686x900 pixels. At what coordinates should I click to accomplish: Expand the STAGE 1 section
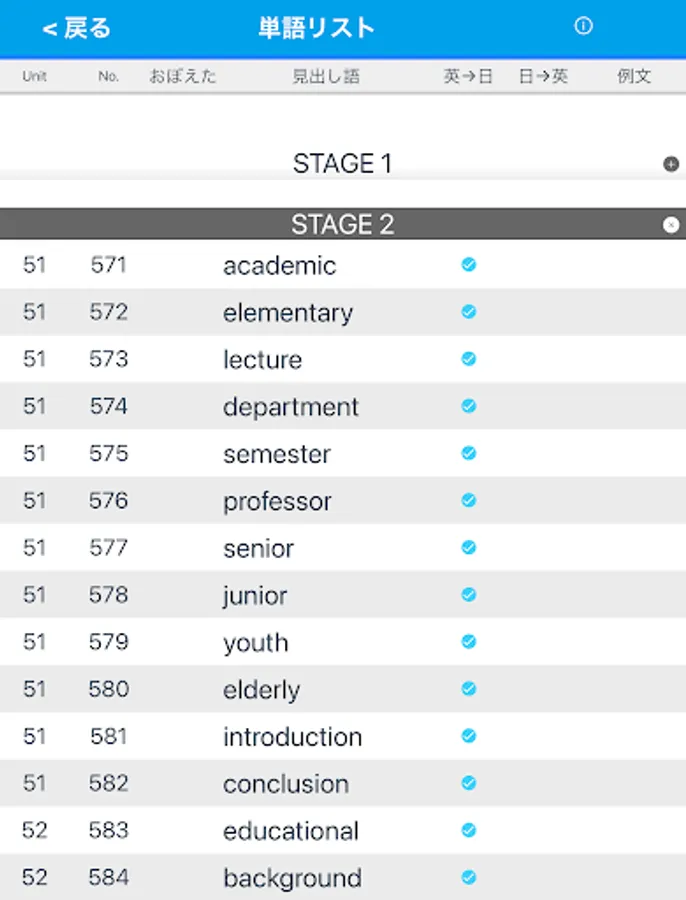(671, 165)
